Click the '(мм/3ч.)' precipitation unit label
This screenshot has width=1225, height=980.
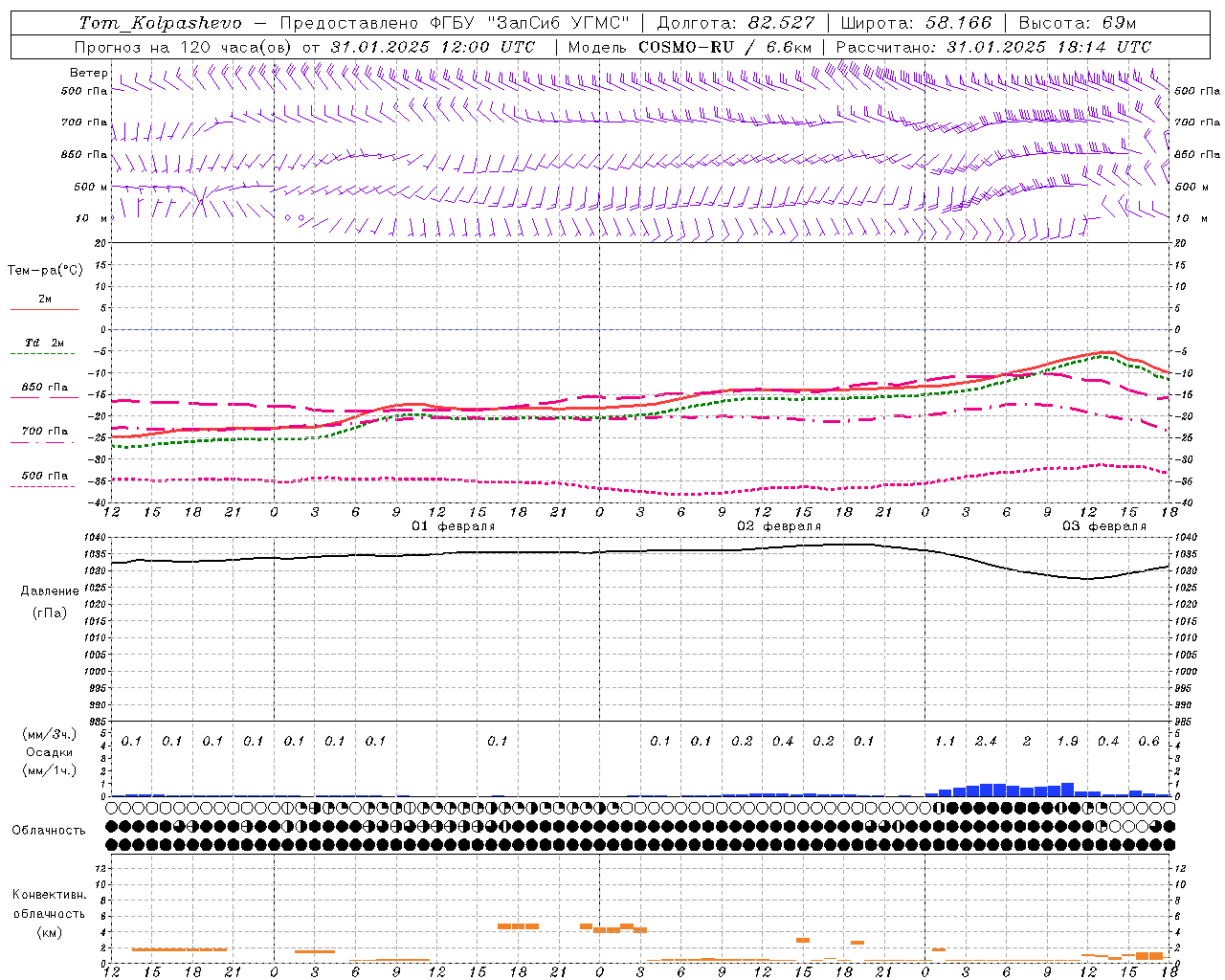pos(49,734)
